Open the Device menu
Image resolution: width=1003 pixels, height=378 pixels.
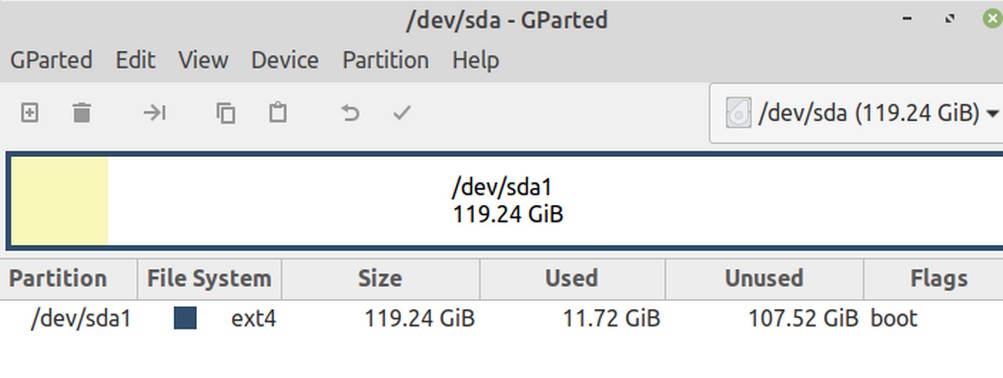(x=285, y=60)
